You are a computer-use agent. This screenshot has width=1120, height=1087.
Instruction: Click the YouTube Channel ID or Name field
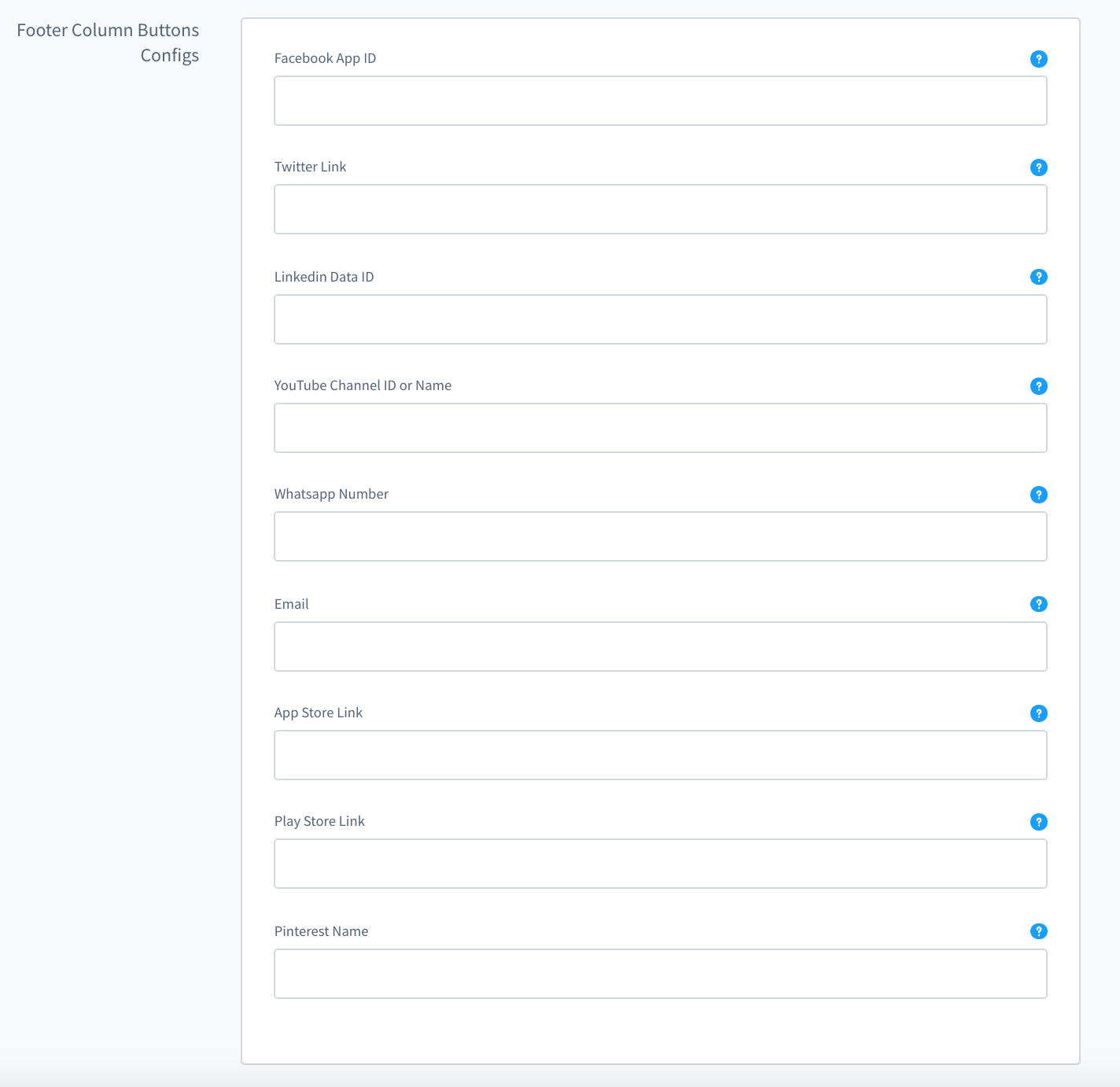coord(661,428)
